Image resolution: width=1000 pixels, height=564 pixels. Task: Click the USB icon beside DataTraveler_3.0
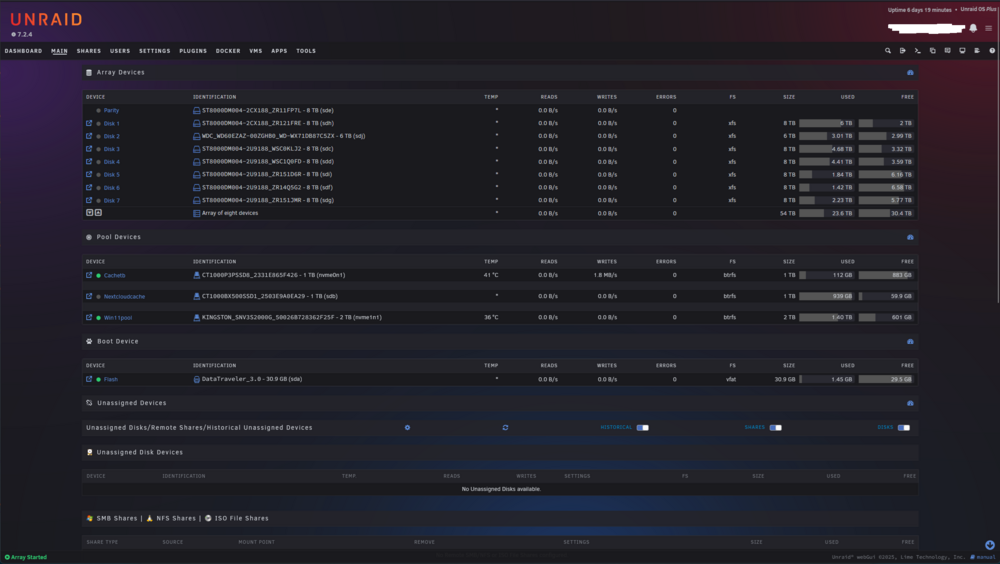pyautogui.click(x=196, y=379)
